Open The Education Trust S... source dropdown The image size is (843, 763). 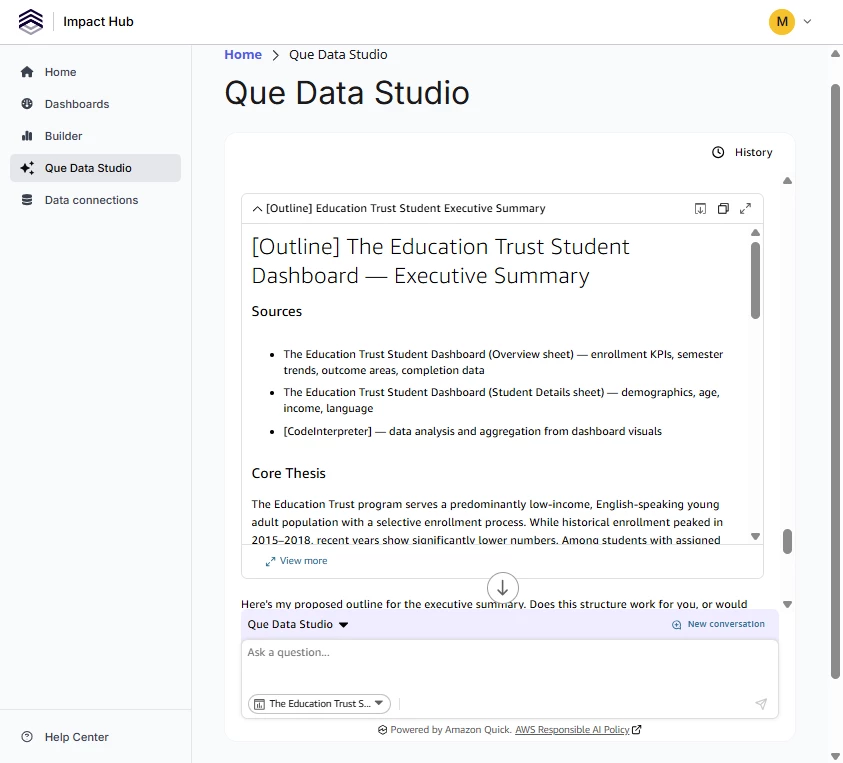[319, 704]
